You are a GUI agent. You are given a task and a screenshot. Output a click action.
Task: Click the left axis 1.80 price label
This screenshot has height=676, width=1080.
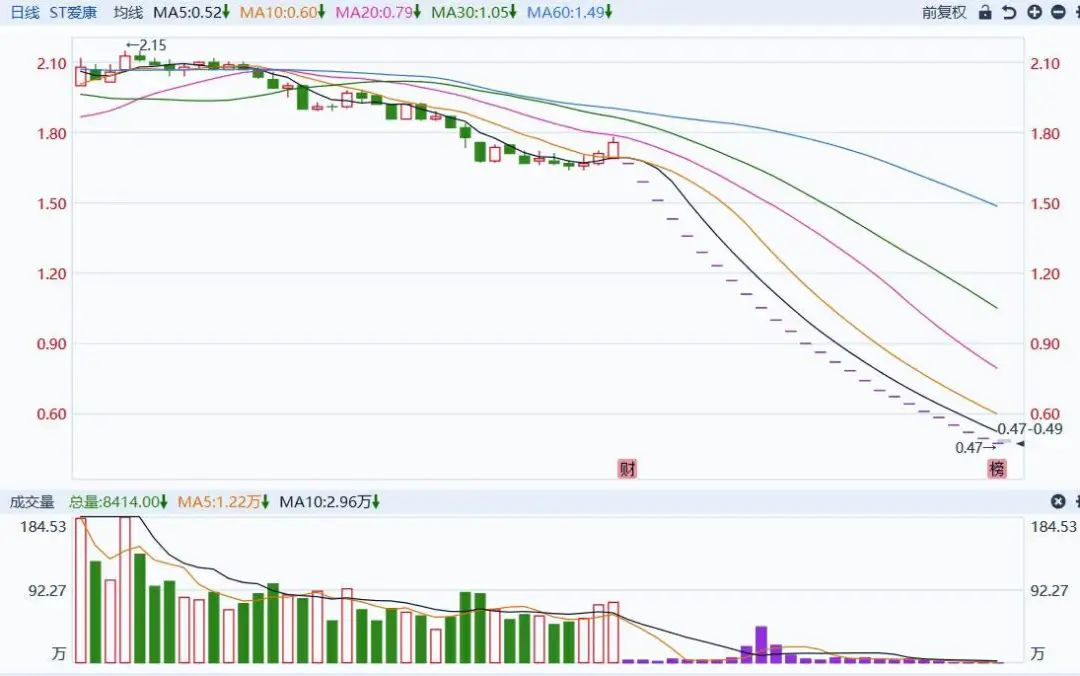(x=52, y=134)
